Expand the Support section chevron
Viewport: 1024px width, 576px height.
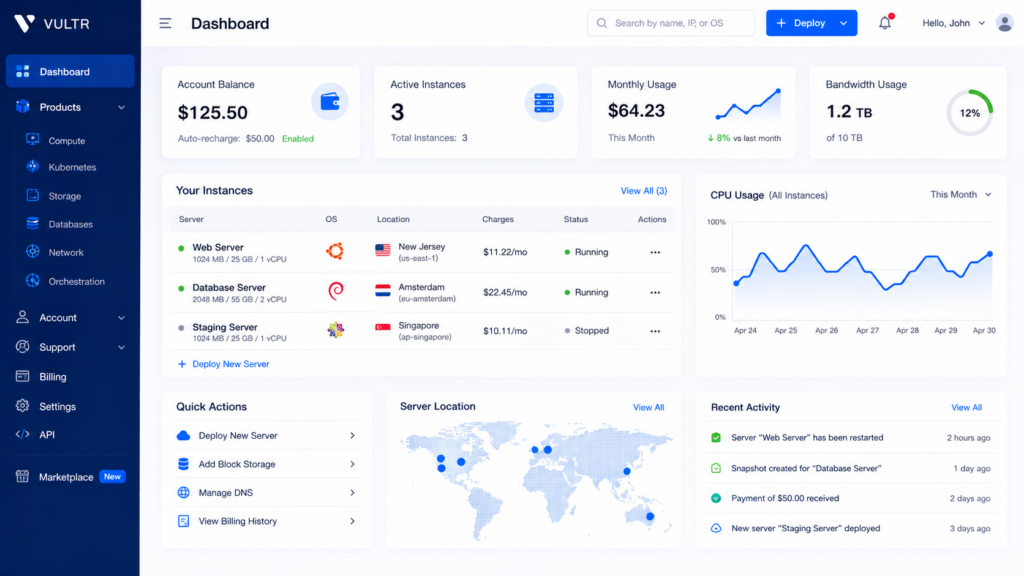coord(121,347)
